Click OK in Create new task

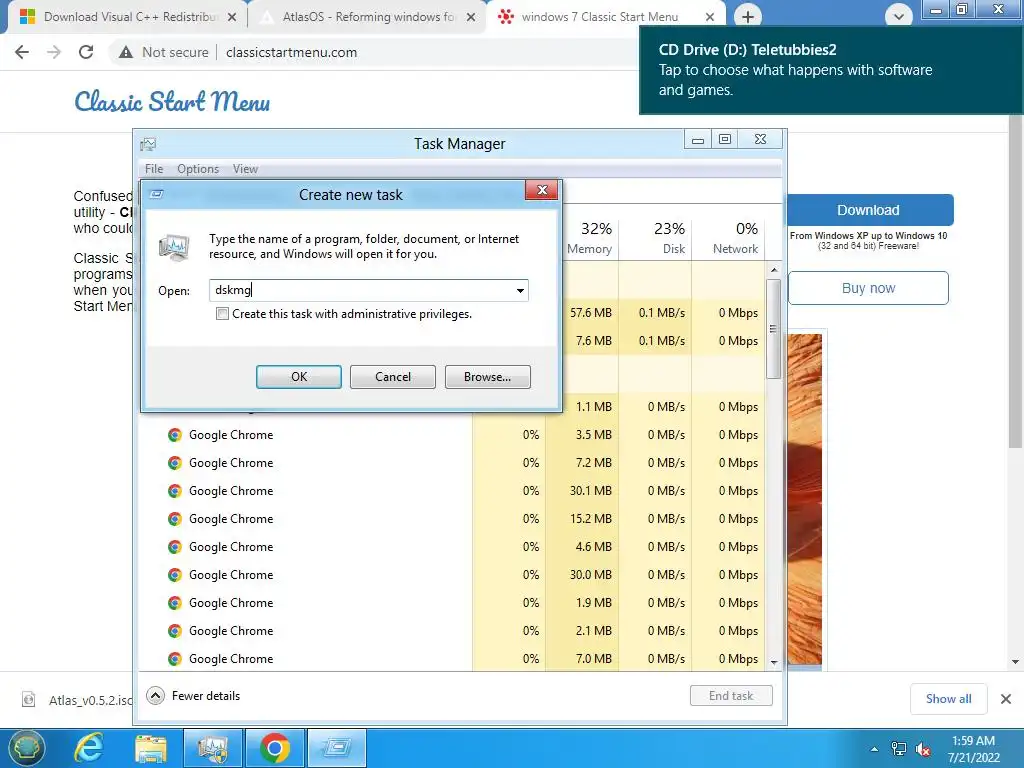point(298,377)
